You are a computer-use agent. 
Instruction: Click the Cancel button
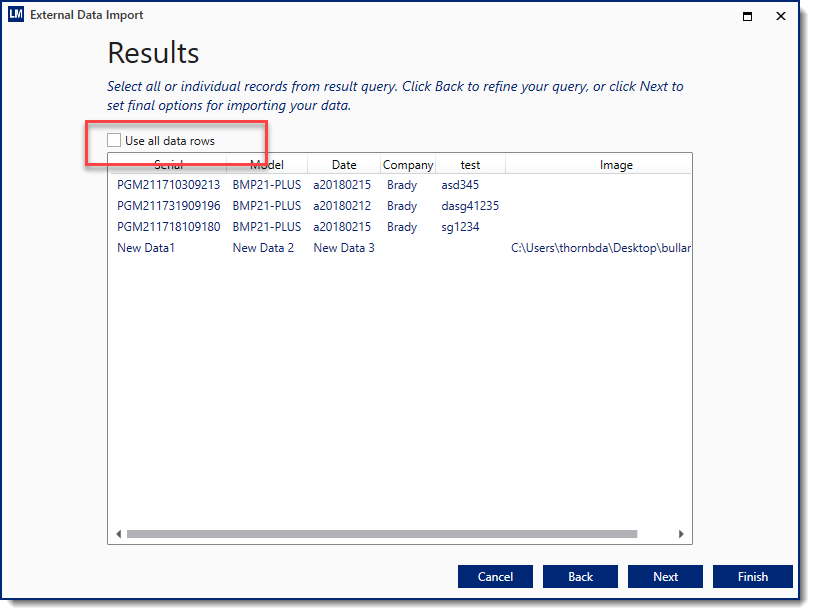tap(495, 577)
